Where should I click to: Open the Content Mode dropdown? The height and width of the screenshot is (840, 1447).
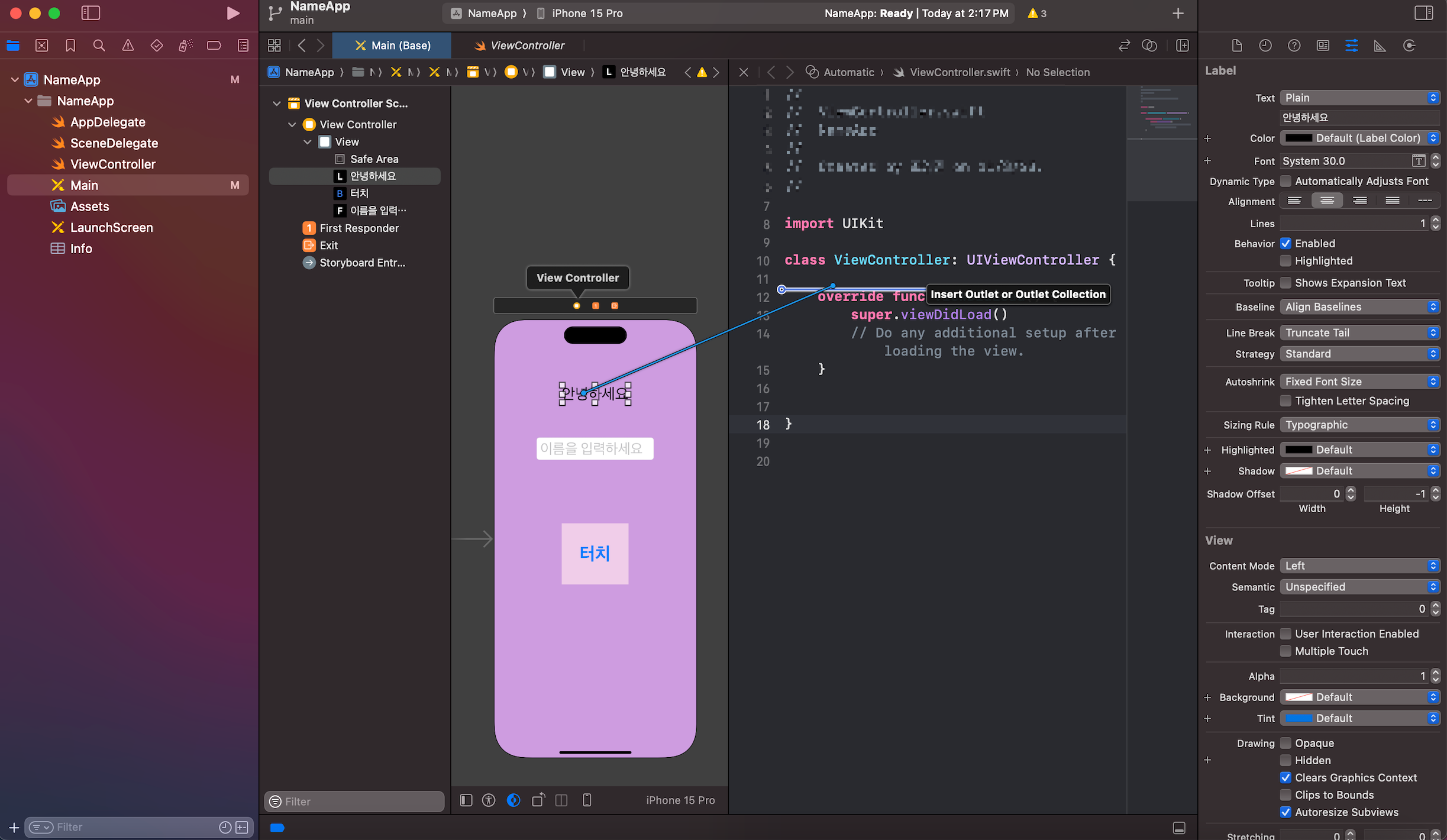(x=1359, y=566)
